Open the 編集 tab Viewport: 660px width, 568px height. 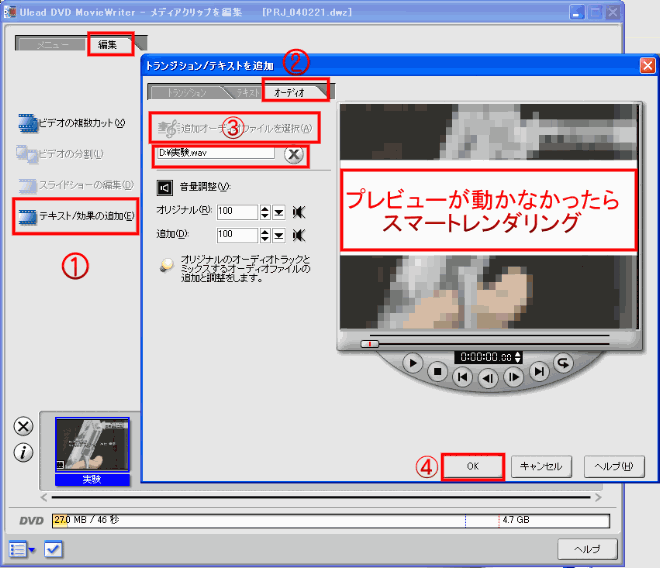[x=108, y=44]
